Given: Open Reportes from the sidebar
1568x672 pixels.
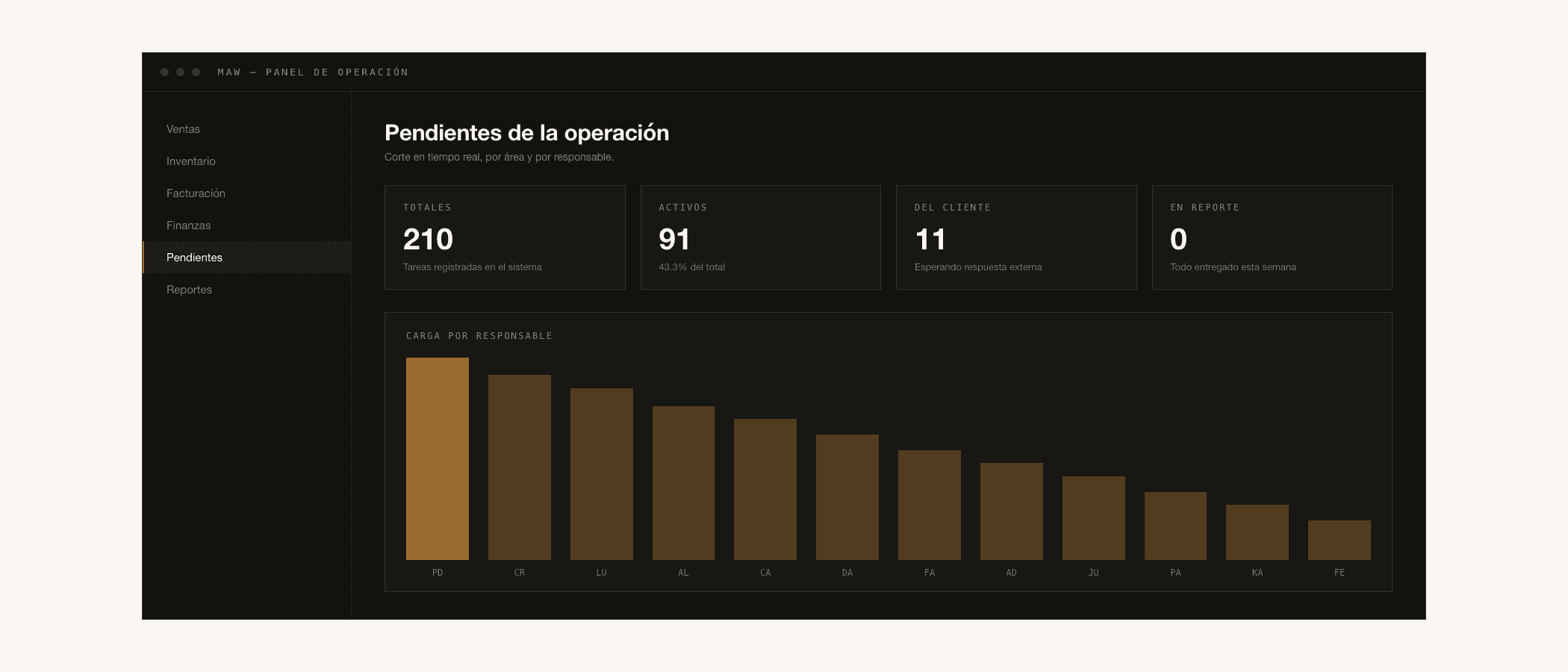Looking at the screenshot, I should coord(246,290).
